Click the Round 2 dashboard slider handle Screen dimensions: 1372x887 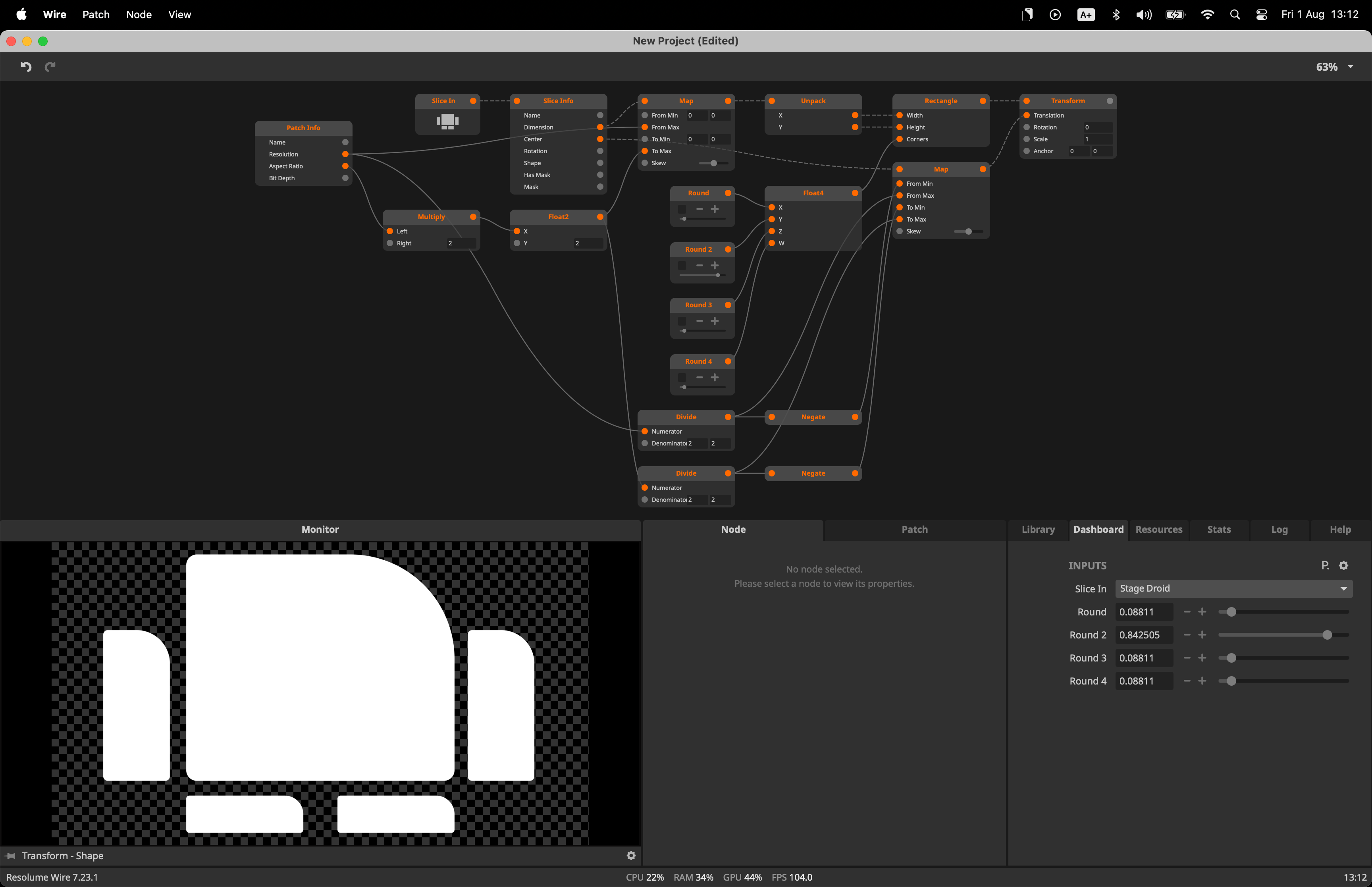[1327, 635]
